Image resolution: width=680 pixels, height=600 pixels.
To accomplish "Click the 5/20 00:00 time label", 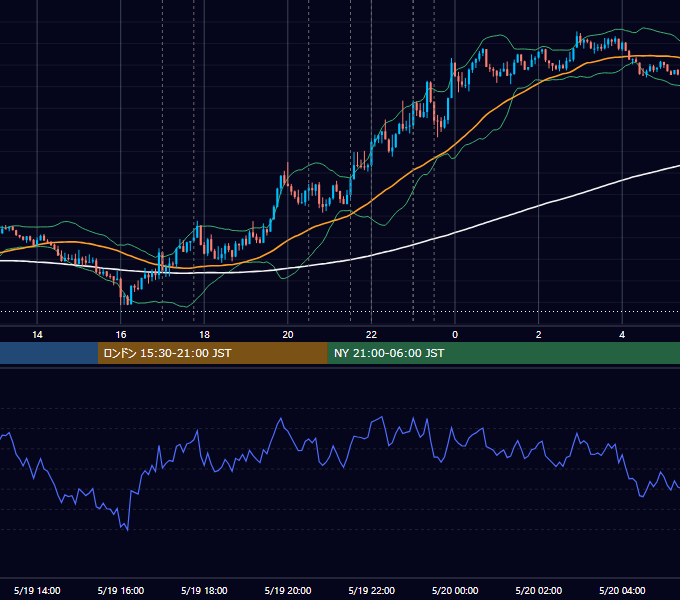I will (455, 590).
